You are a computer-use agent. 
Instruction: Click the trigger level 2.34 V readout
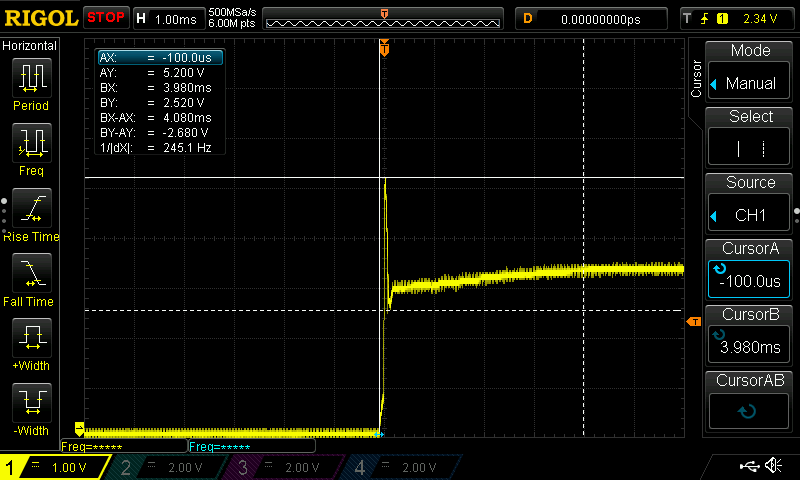tap(760, 19)
